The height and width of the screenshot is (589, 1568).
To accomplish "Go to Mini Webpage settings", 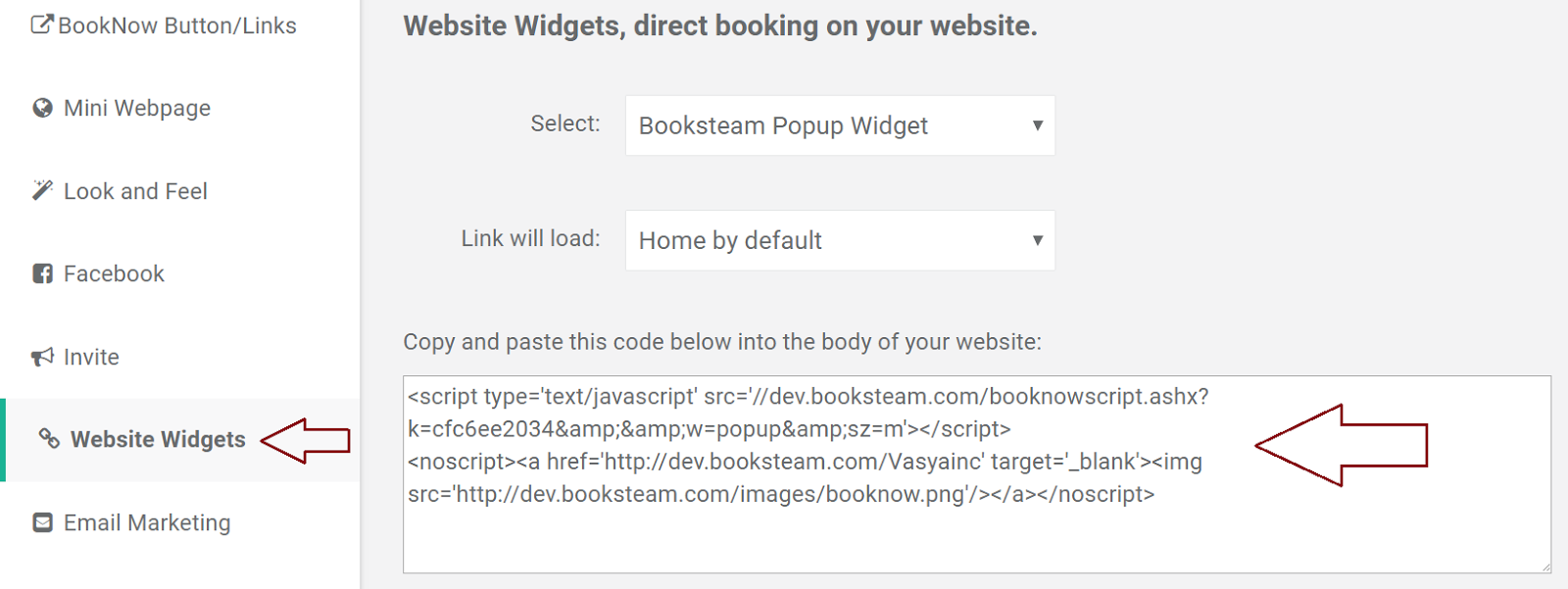I will tap(137, 108).
